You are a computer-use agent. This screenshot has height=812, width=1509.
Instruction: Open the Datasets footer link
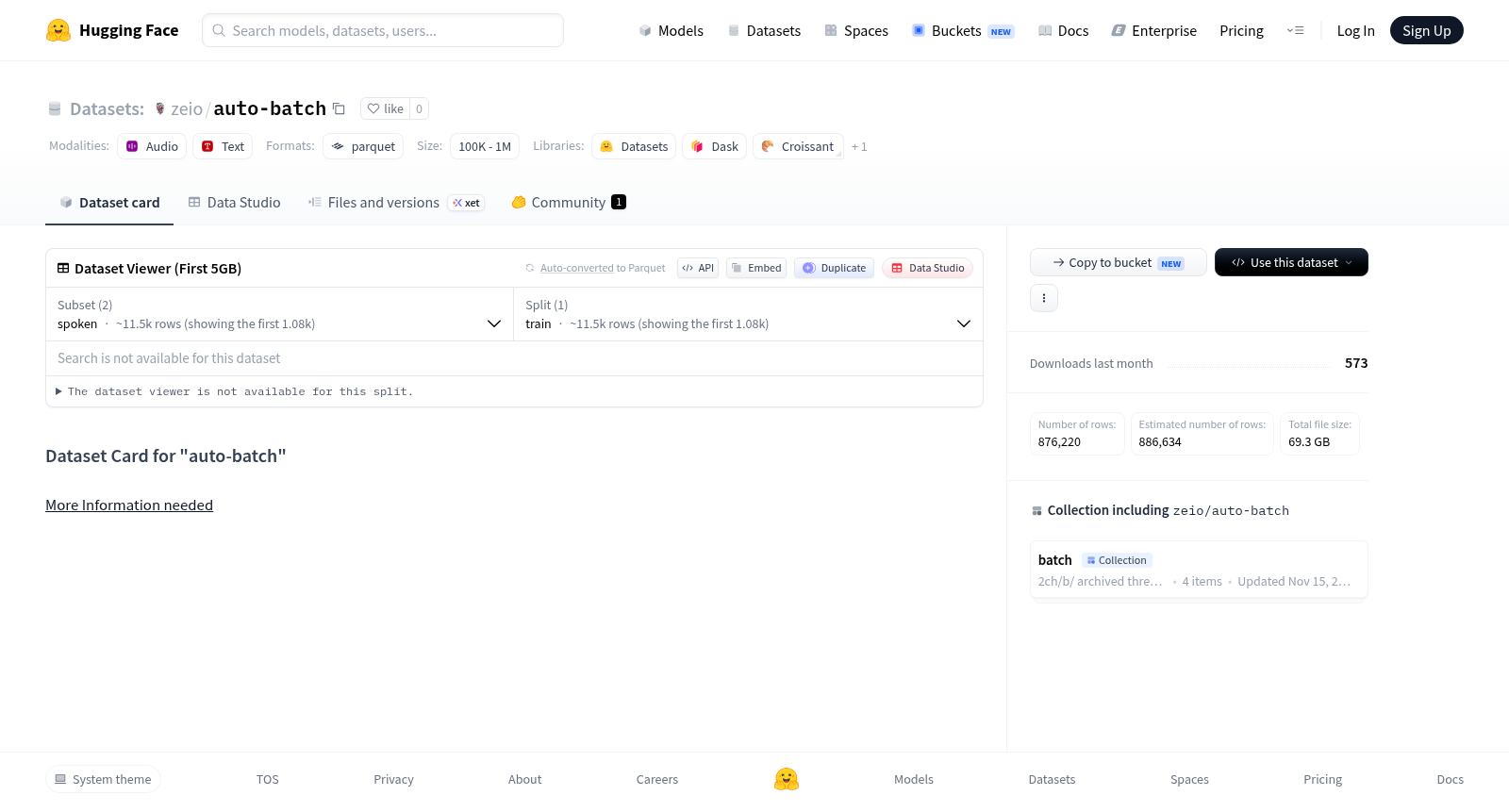click(1052, 779)
